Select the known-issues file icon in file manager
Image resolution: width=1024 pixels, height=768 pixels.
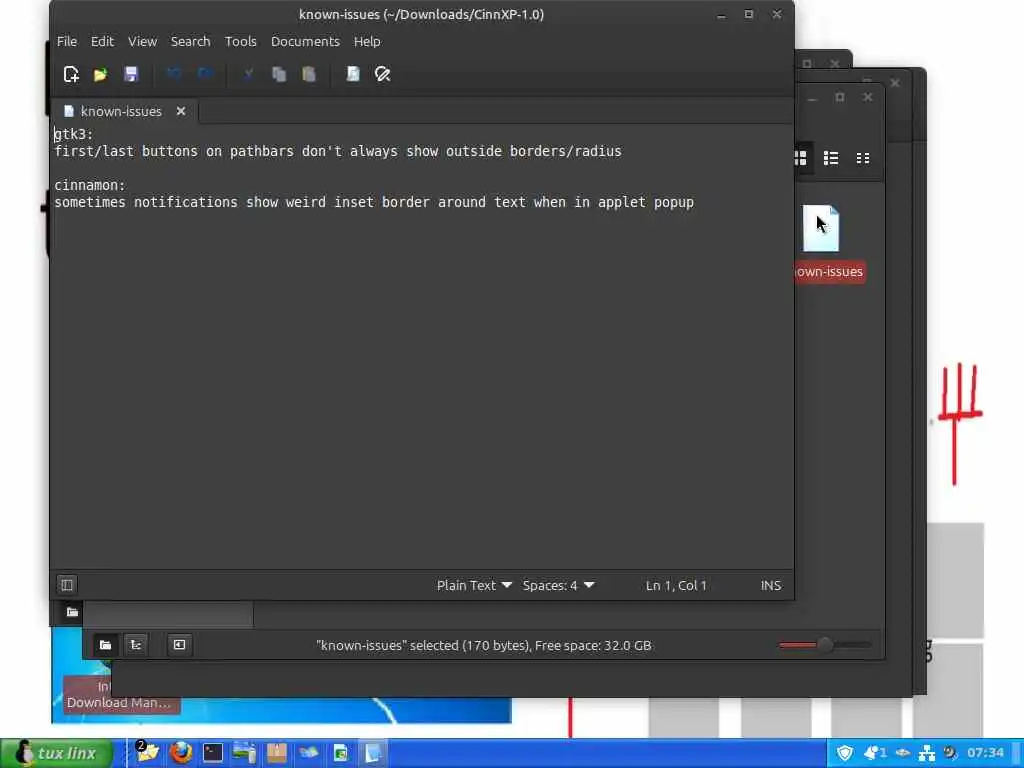[x=821, y=228]
